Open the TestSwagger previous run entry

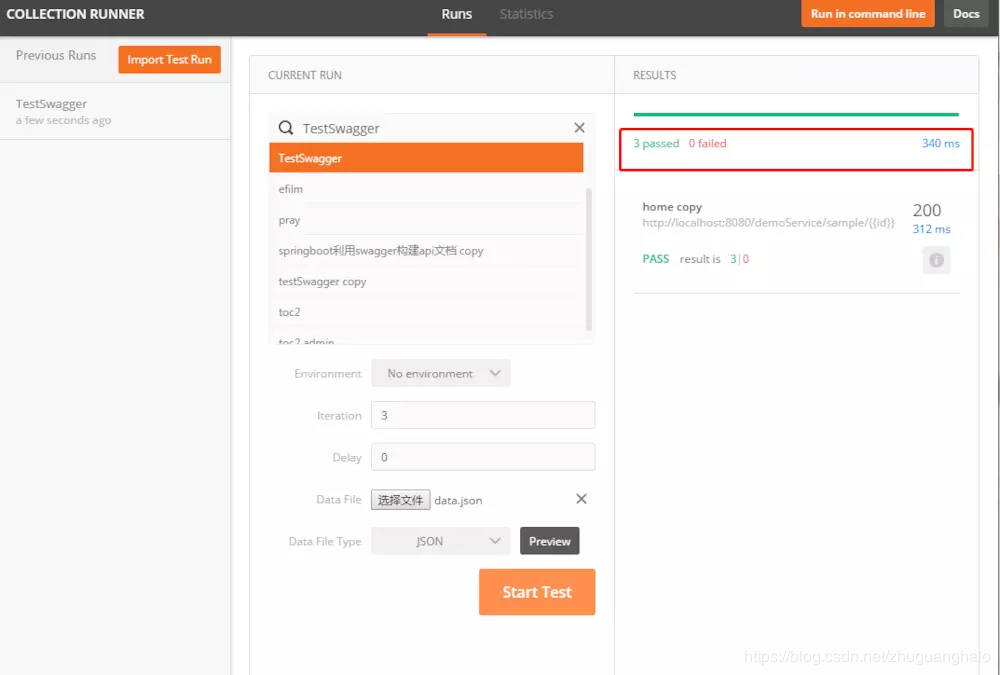click(115, 111)
